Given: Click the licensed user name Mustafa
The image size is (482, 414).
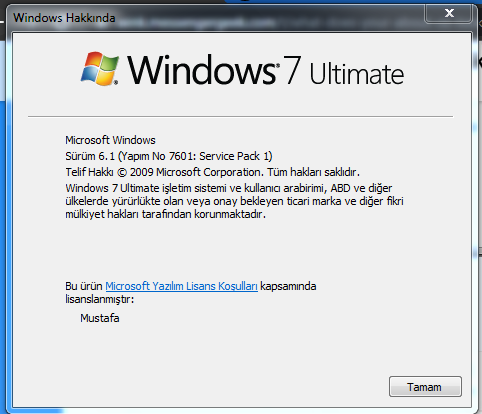Looking at the screenshot, I should click(x=100, y=318).
